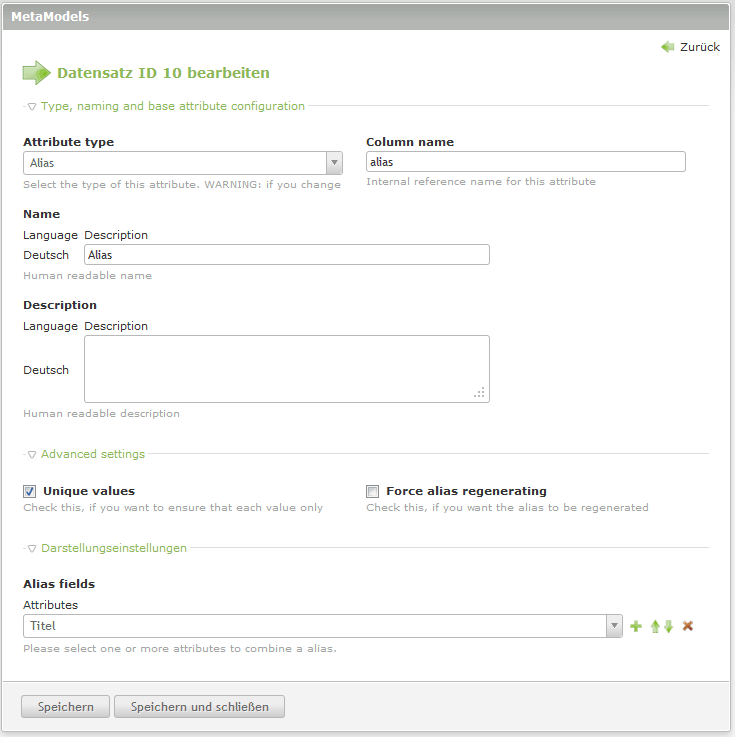
Task: Enable Force alias regenerating checkbox
Action: [x=373, y=492]
